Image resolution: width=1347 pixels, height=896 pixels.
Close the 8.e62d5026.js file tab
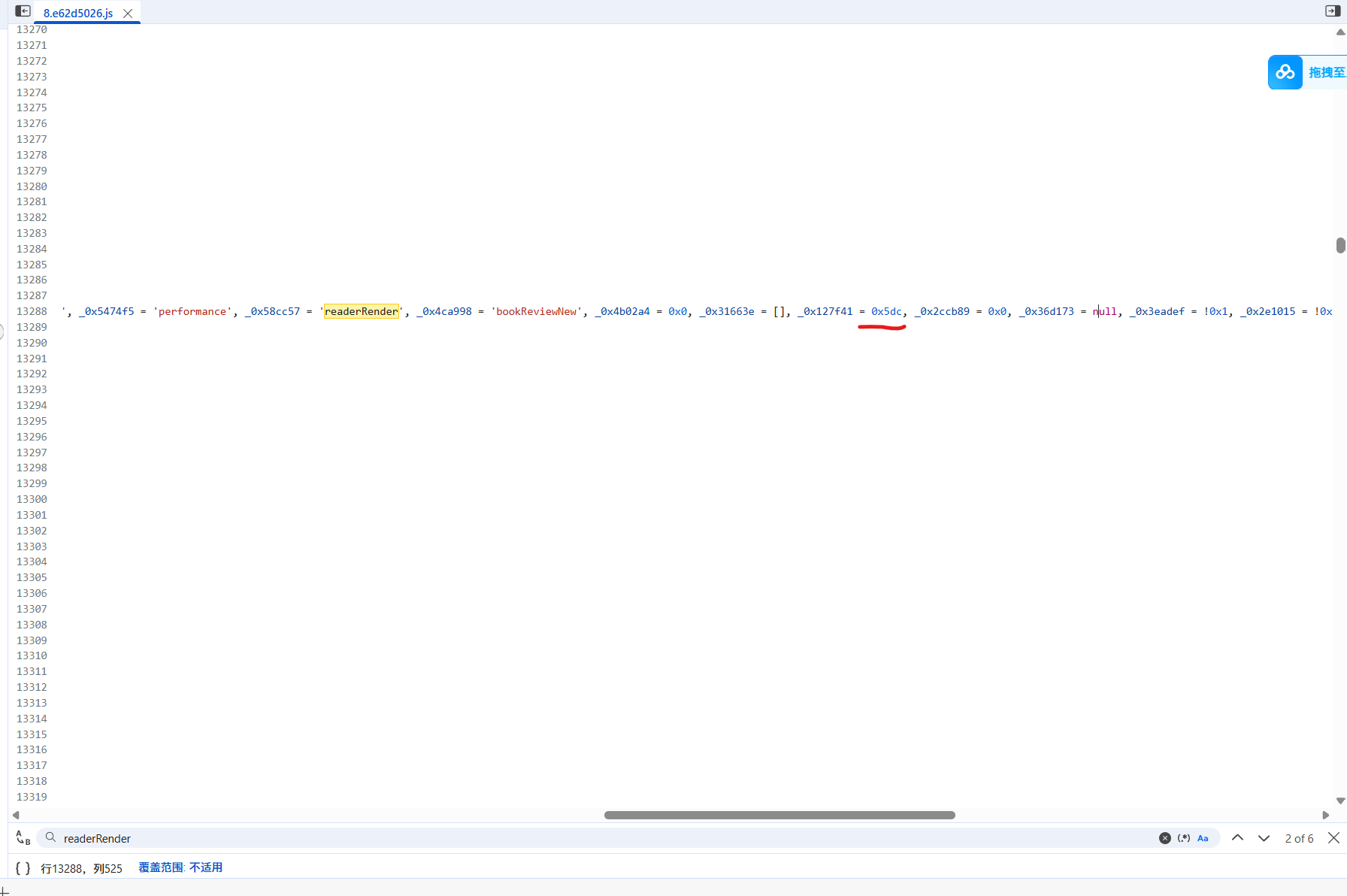128,14
